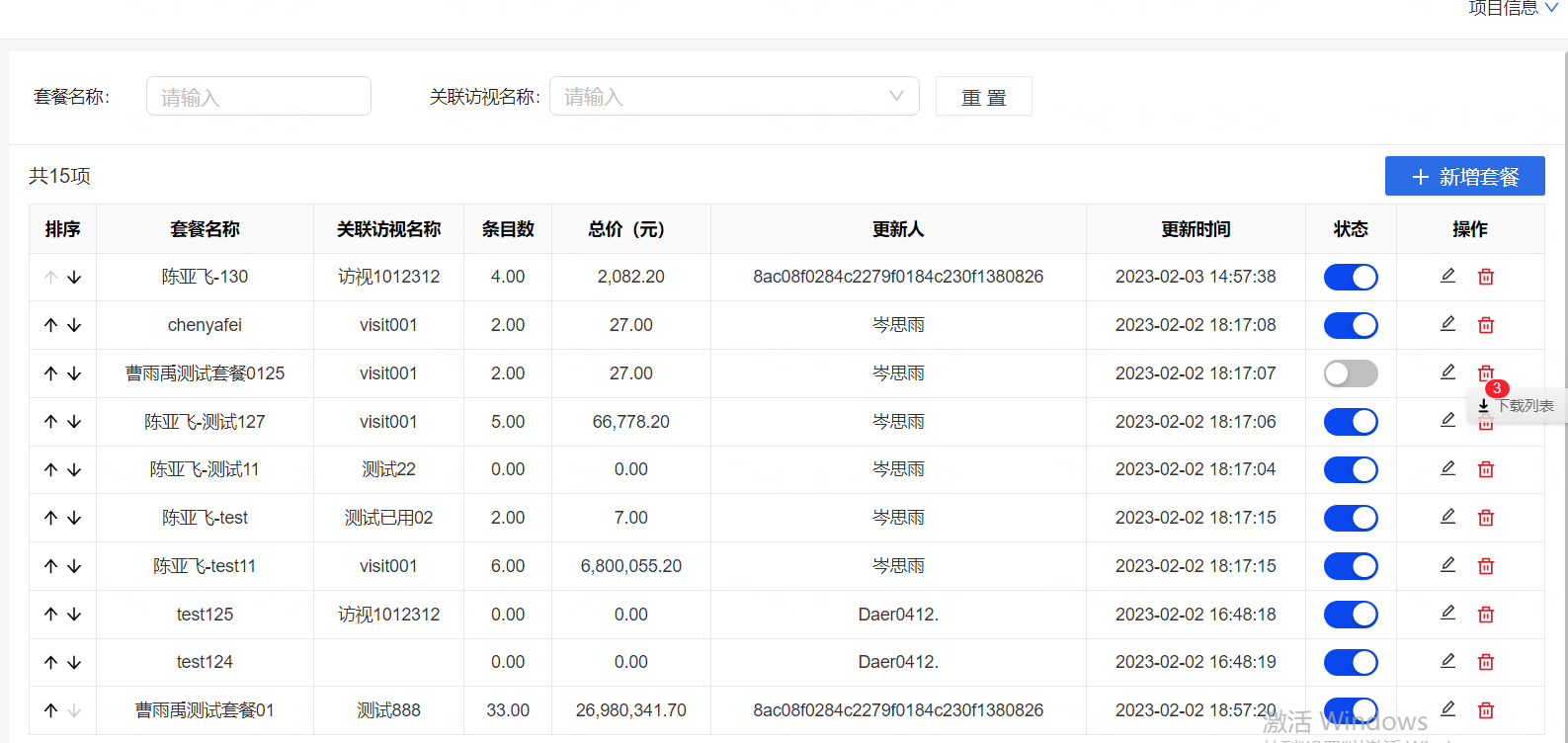The image size is (1568, 743).
Task: Move test124 row down
Action: 74,663
